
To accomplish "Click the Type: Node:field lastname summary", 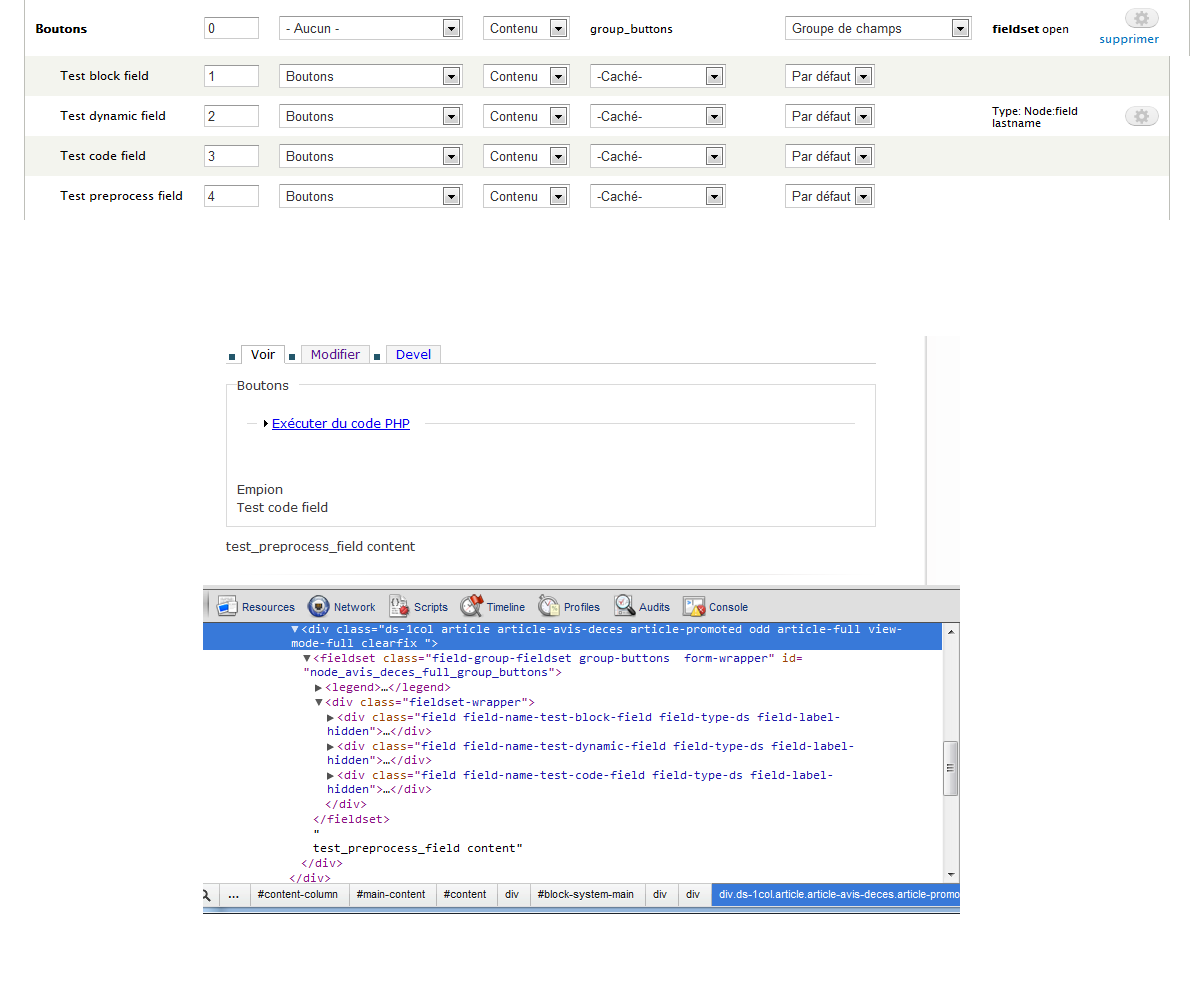I will (1035, 117).
